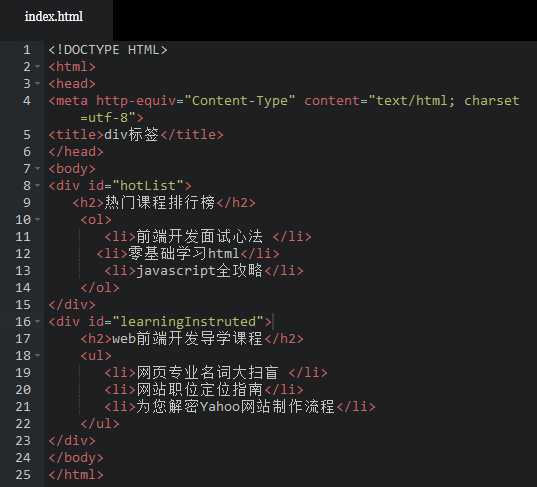Click the Content-Type attribute value
The width and height of the screenshot is (537, 487).
(x=240, y=101)
